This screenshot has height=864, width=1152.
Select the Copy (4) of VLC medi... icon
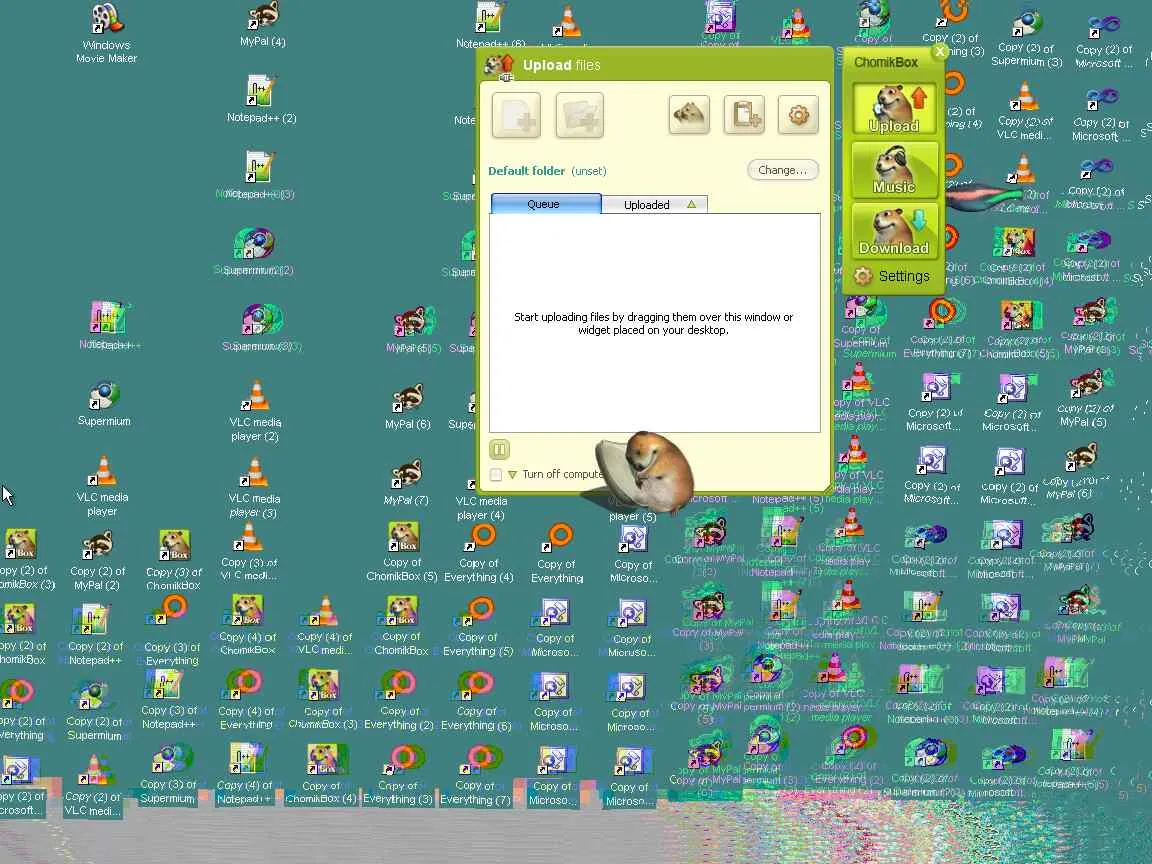tap(324, 627)
